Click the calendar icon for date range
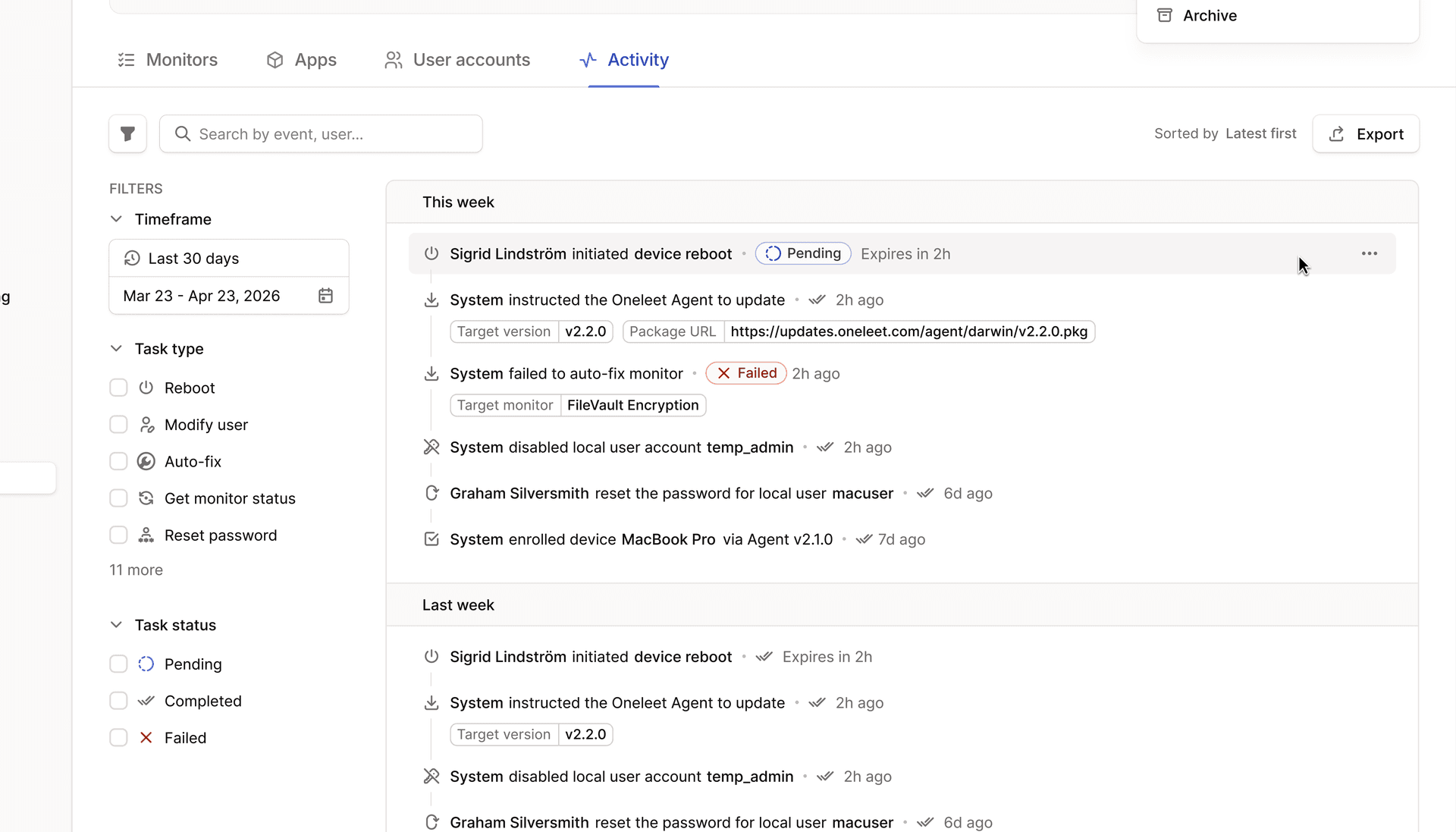 click(325, 295)
